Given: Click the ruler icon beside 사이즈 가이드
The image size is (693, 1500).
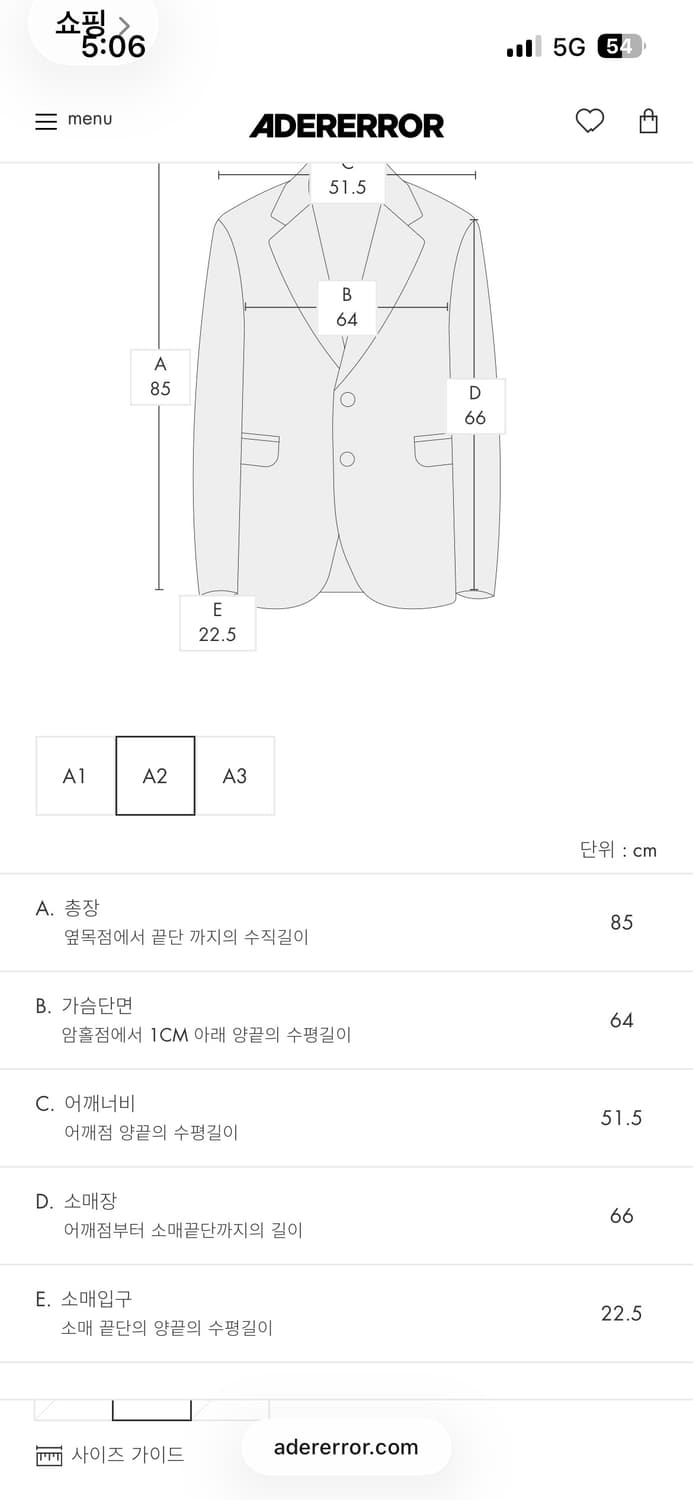Looking at the screenshot, I should pos(48,1455).
